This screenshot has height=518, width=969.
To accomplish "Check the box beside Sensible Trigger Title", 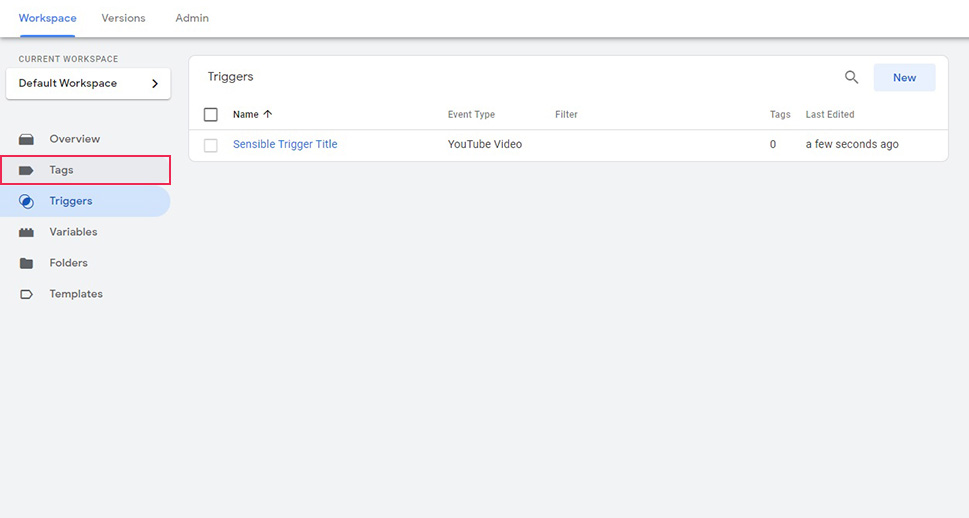I will 211,145.
